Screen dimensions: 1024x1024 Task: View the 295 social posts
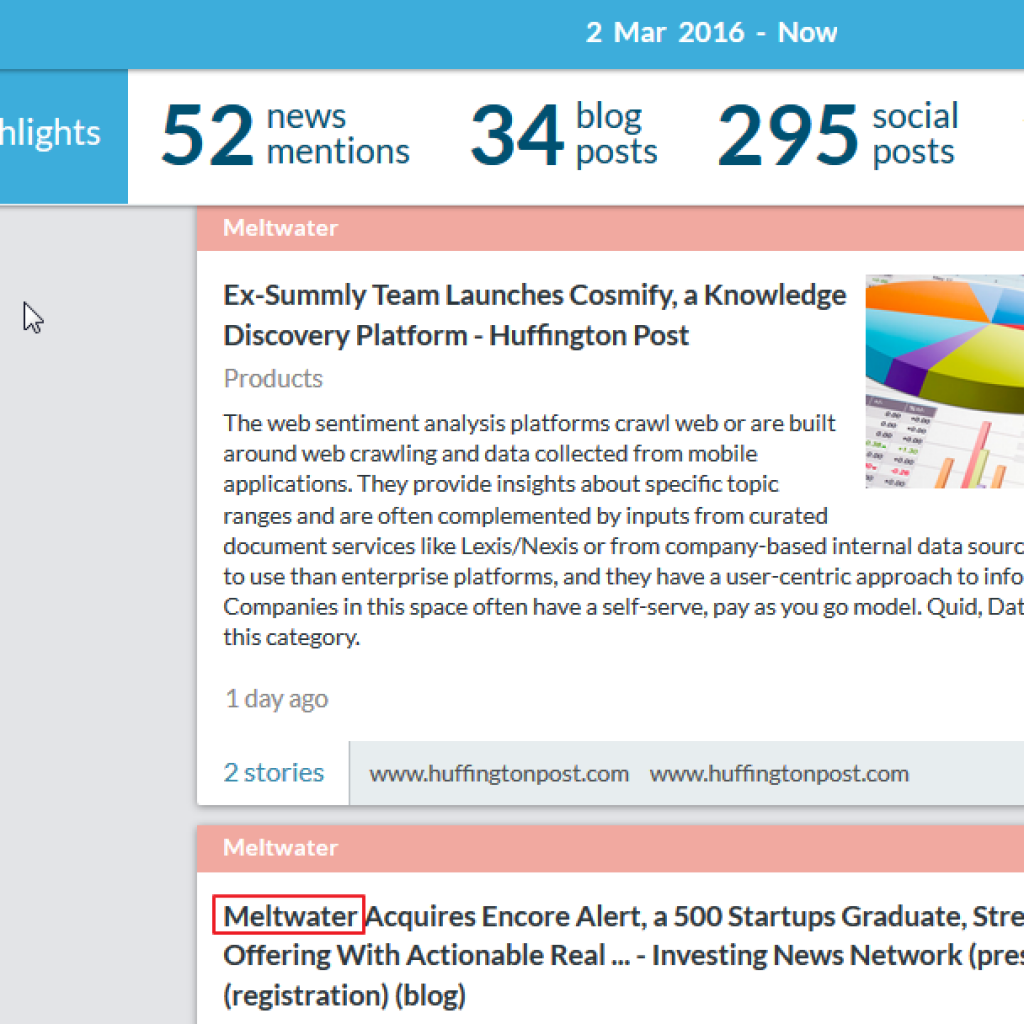click(x=838, y=134)
